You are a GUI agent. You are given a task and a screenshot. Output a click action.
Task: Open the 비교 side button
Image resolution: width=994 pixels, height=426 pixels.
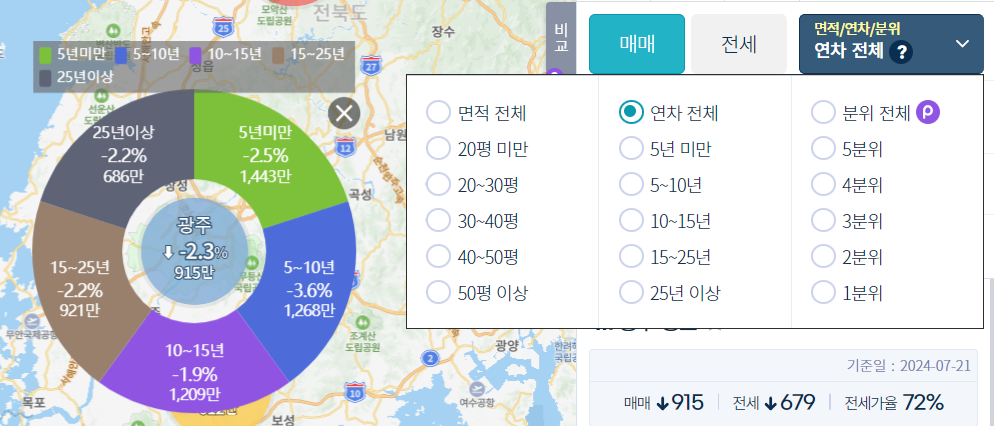click(x=561, y=39)
